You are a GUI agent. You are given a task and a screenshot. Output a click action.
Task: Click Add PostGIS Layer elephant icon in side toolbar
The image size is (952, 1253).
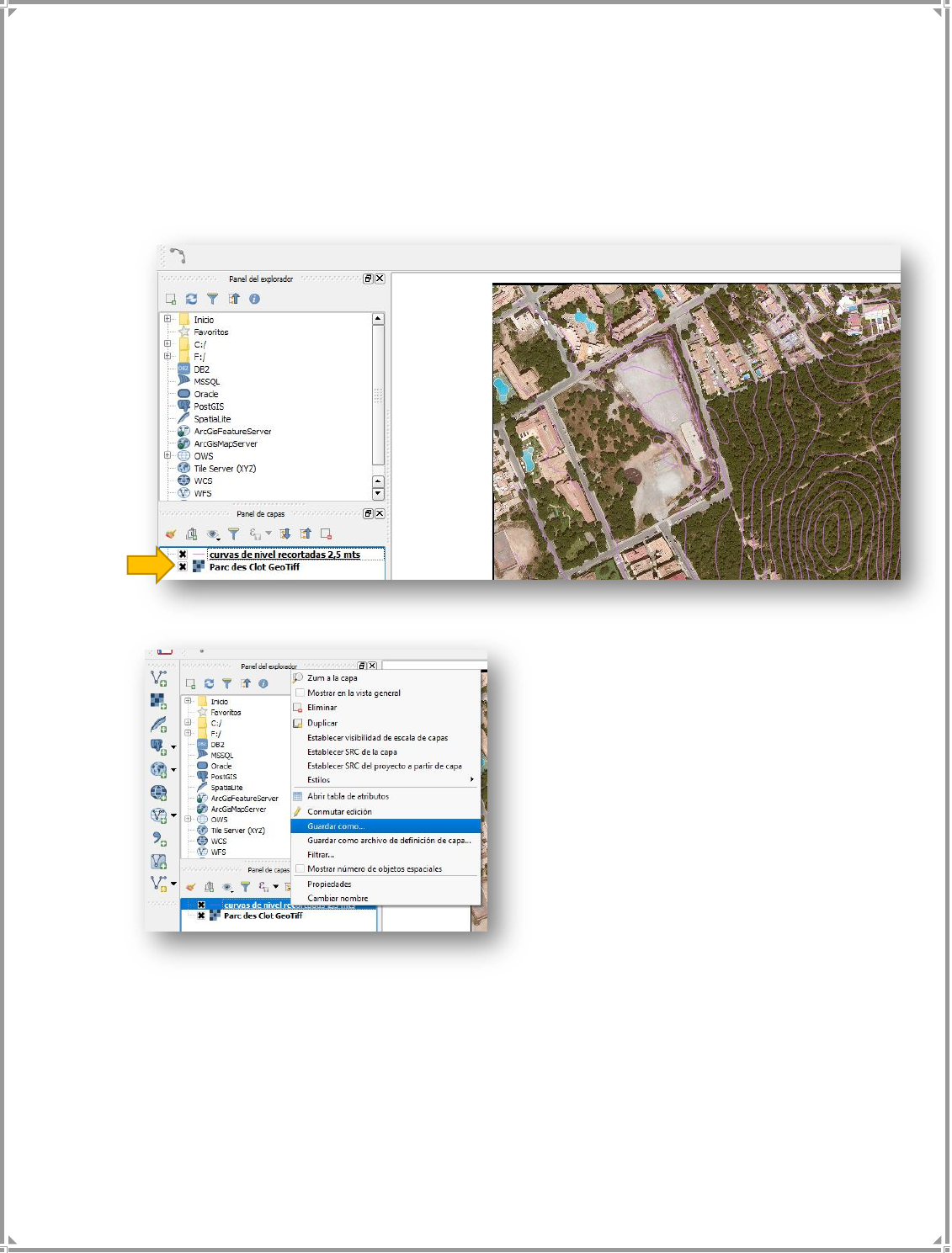(x=158, y=747)
